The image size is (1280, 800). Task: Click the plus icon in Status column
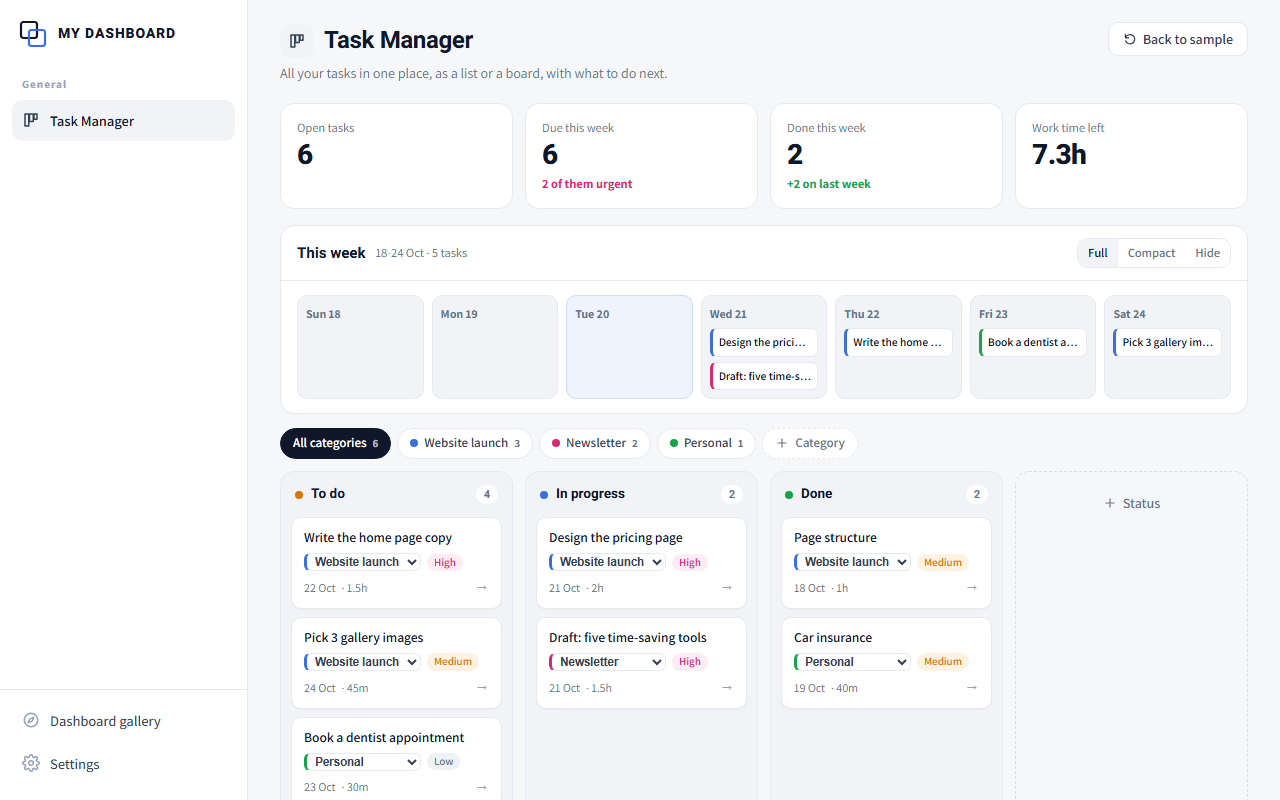point(1109,504)
